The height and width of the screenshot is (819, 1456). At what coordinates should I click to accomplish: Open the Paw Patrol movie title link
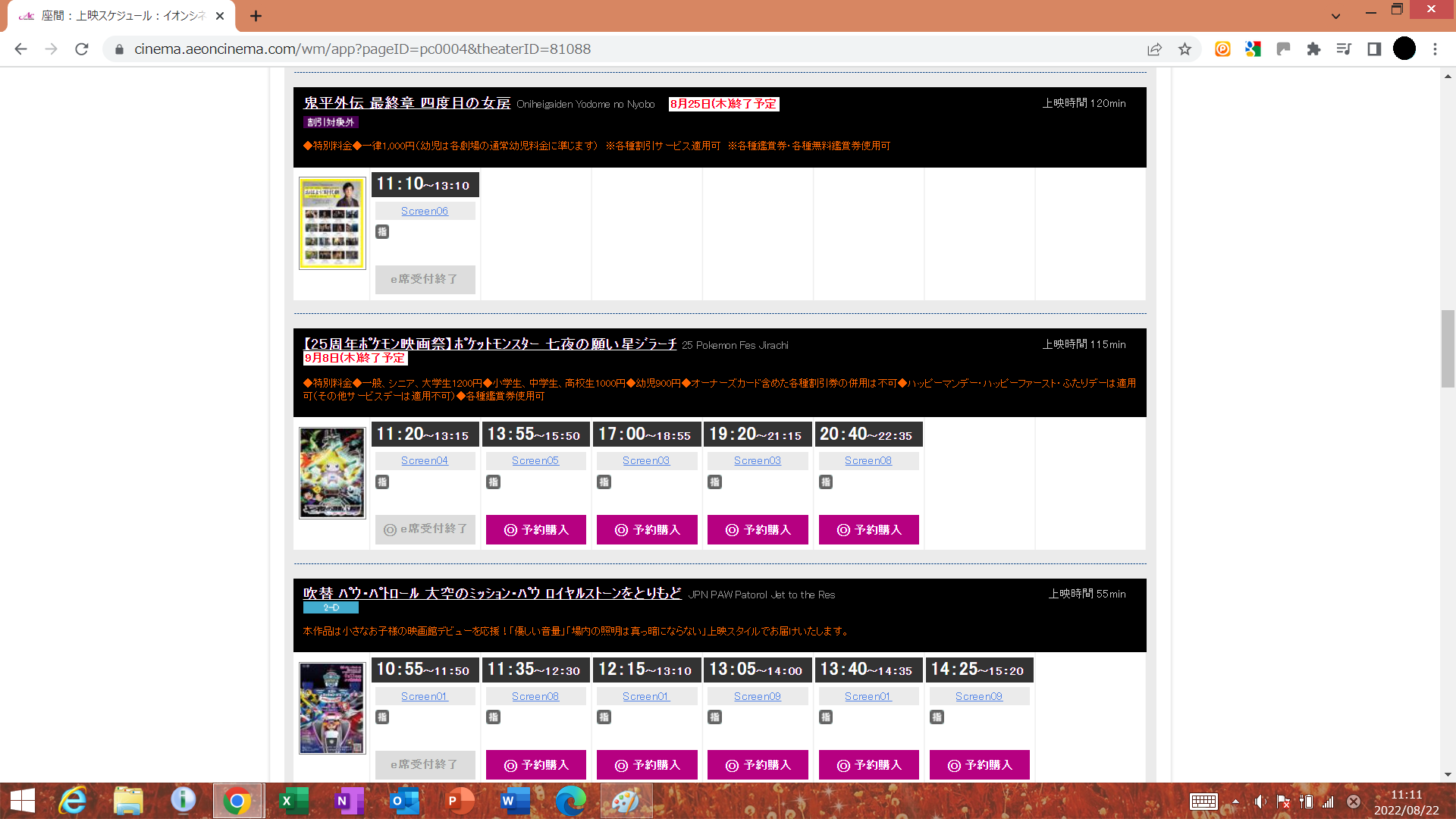click(492, 594)
